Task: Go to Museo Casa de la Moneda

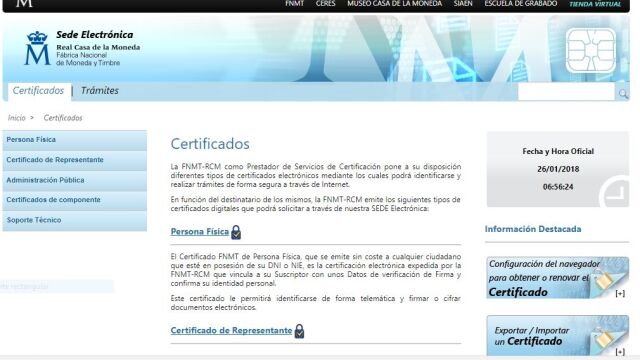Action: point(394,4)
